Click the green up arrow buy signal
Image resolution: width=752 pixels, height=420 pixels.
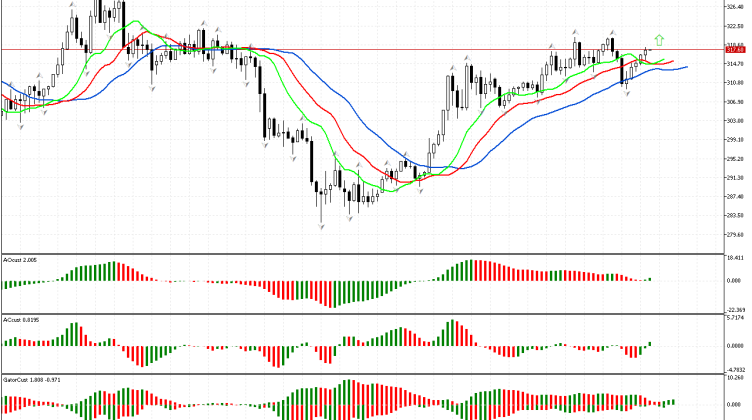pos(659,40)
